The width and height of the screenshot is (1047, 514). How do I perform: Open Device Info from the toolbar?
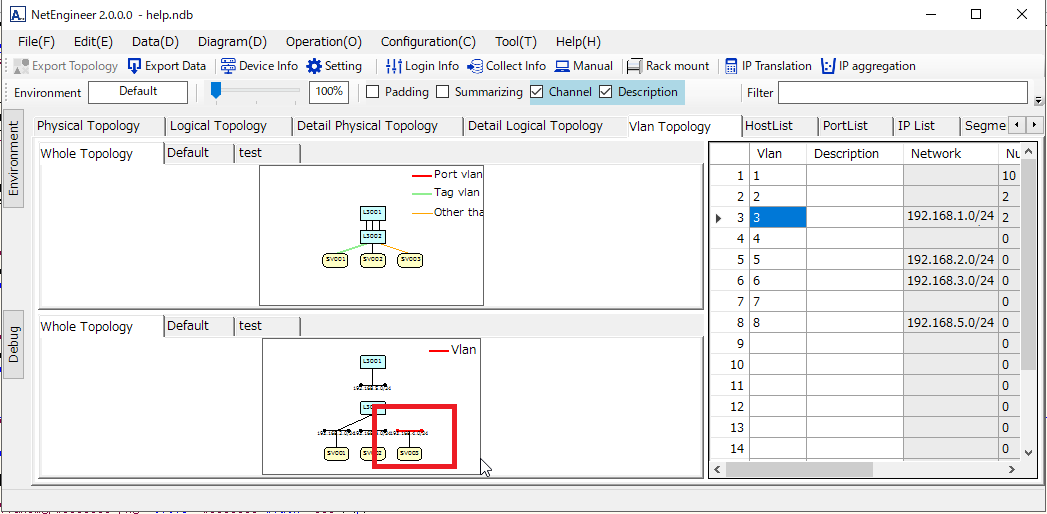coord(229,66)
